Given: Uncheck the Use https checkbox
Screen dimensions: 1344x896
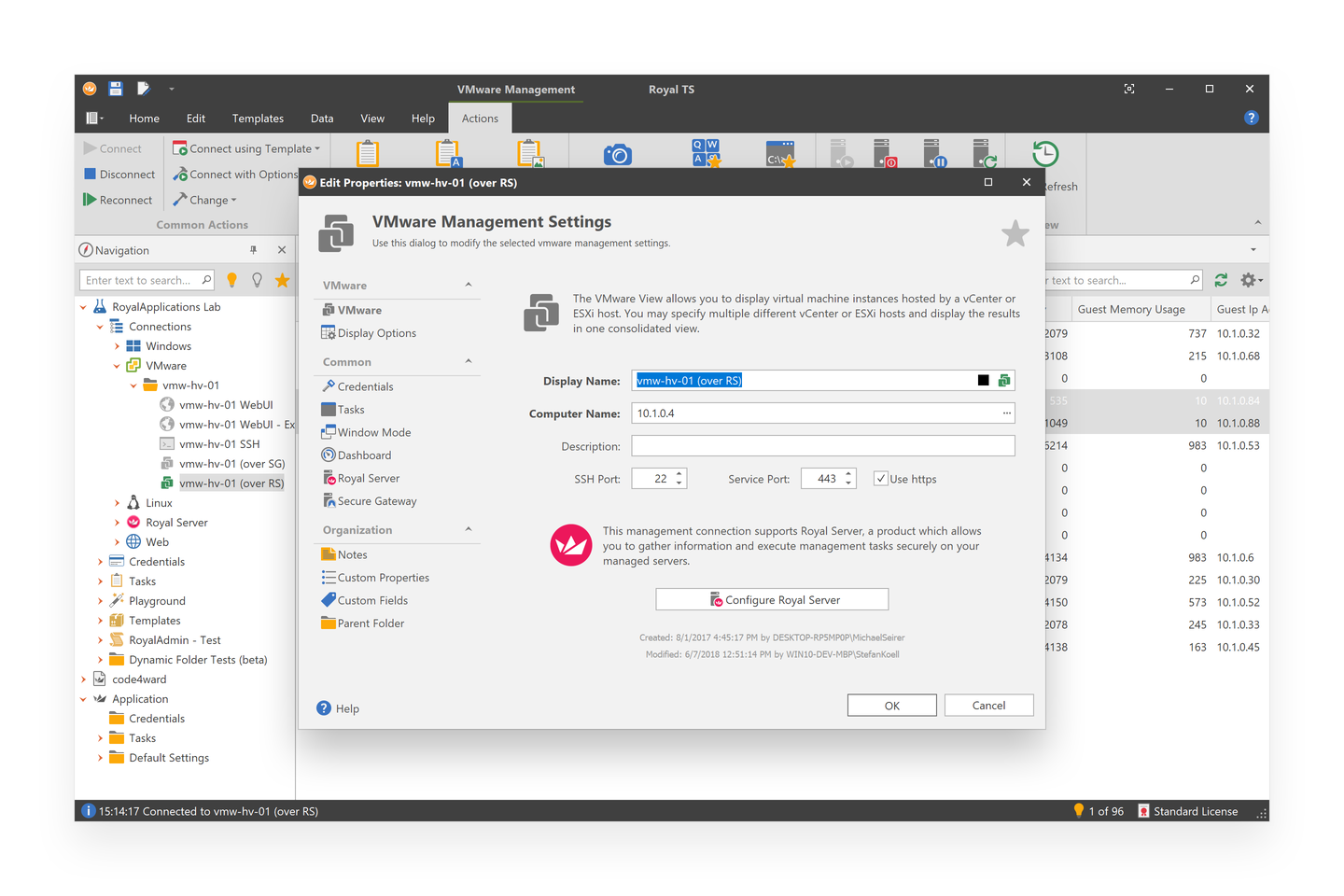Looking at the screenshot, I should coord(880,479).
